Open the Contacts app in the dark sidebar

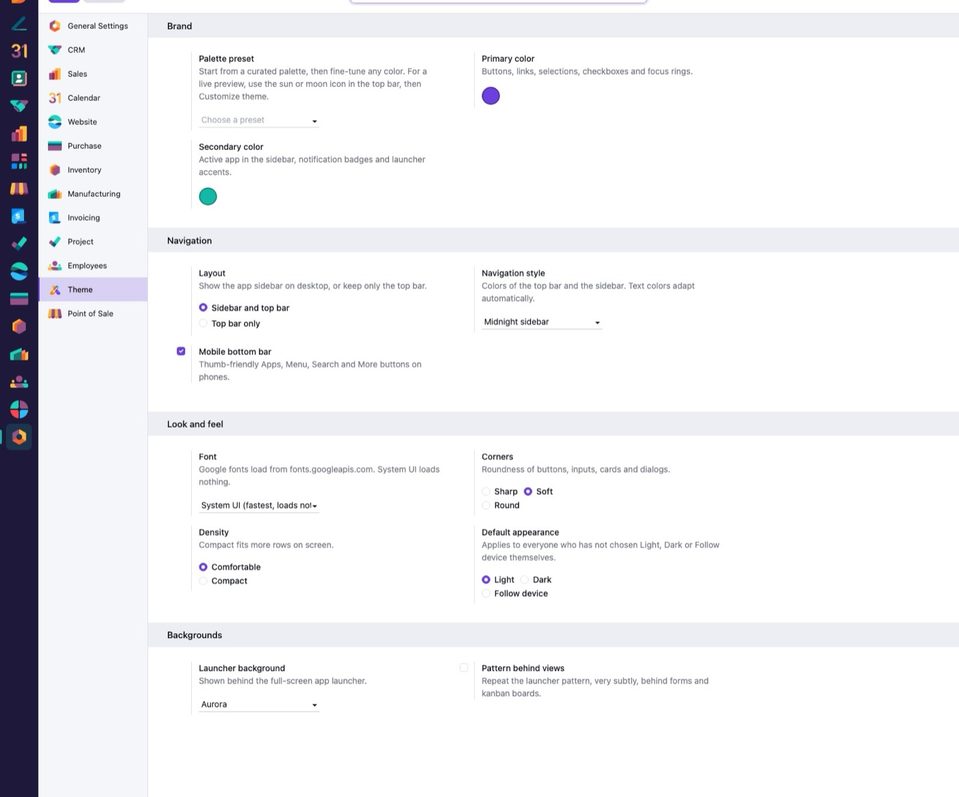click(x=19, y=78)
